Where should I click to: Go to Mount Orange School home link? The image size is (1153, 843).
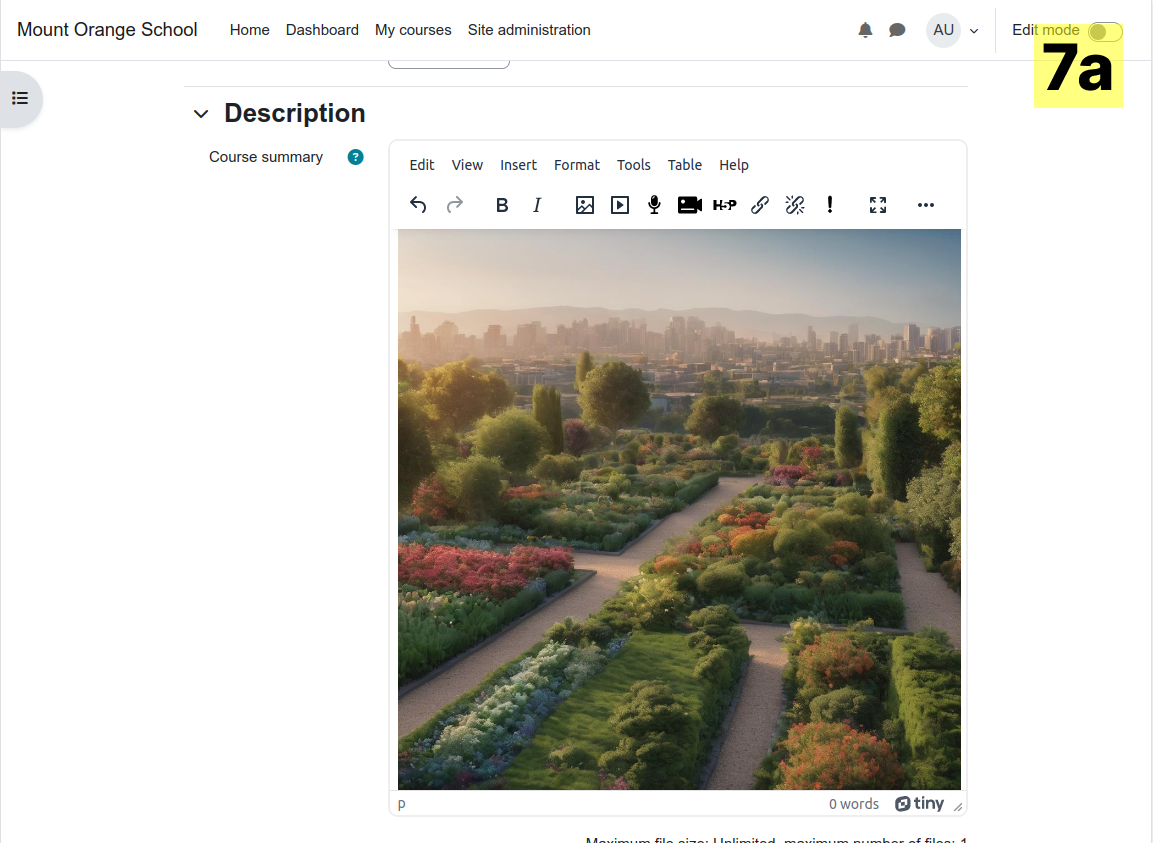click(x=107, y=29)
